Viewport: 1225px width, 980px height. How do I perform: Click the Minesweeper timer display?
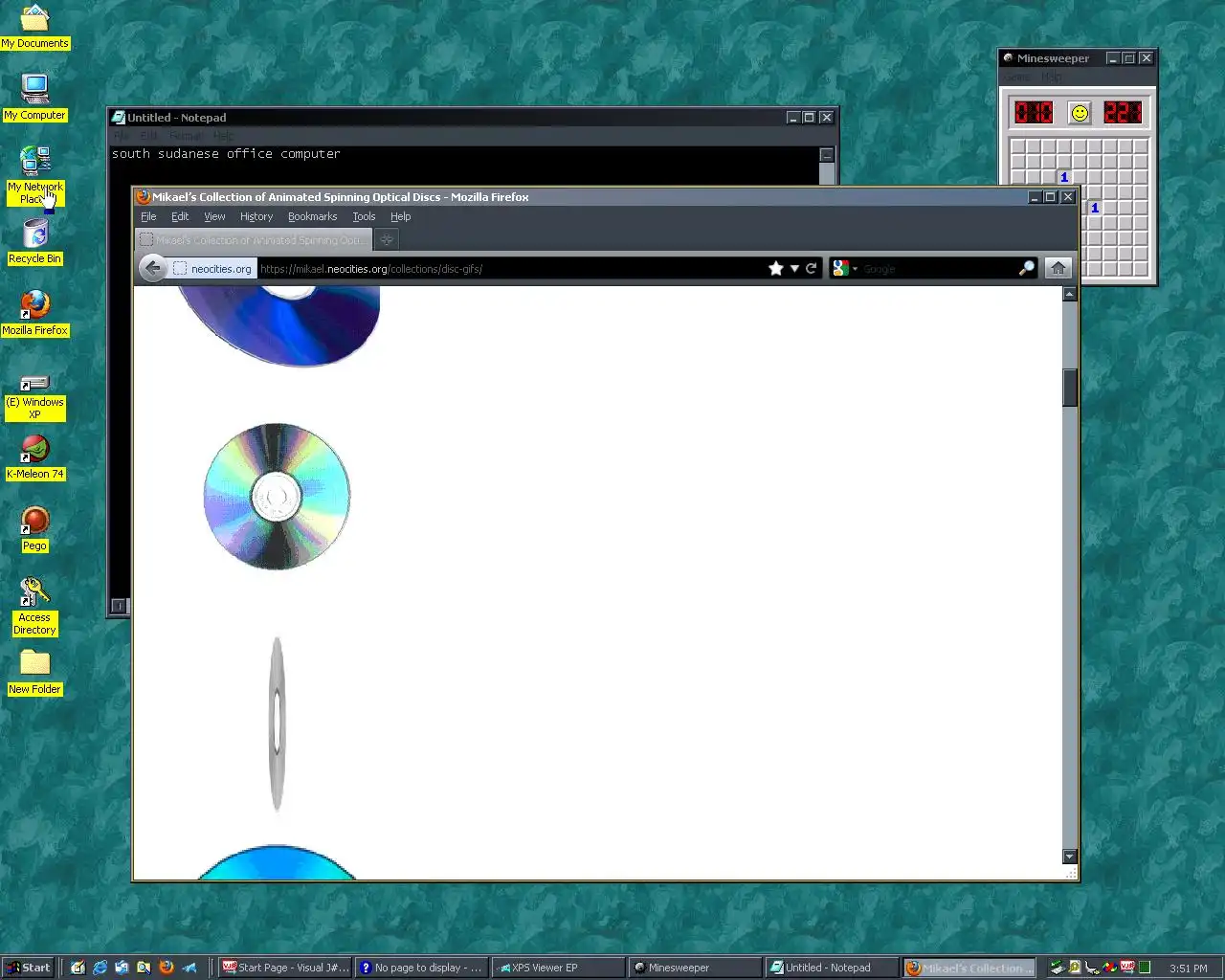1123,113
